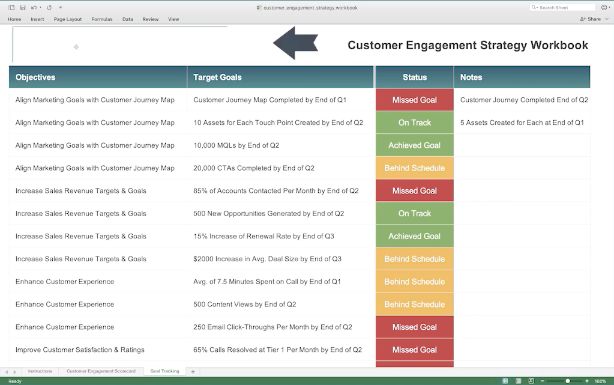Click the Save icon in the title bar
Image resolution: width=614 pixels, height=385 pixels.
(23, 7)
